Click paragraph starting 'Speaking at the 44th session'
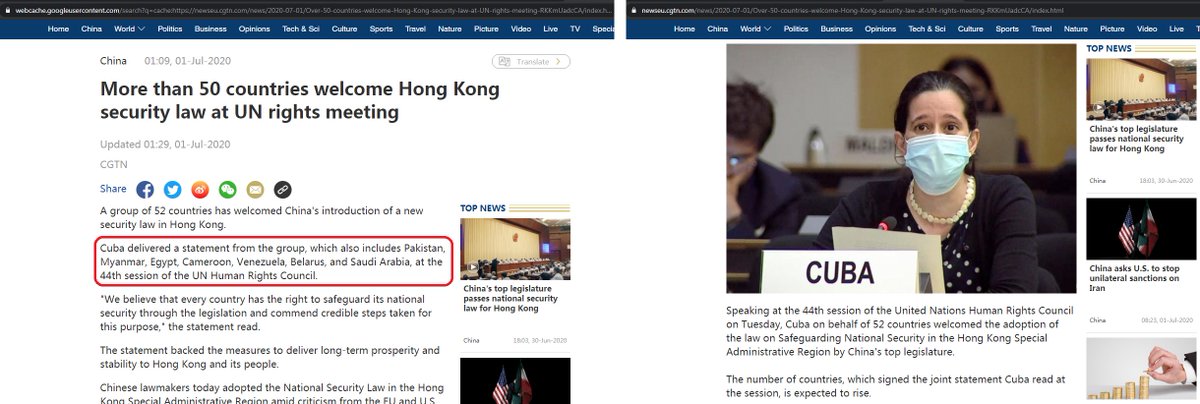1200x404 pixels. pos(899,331)
